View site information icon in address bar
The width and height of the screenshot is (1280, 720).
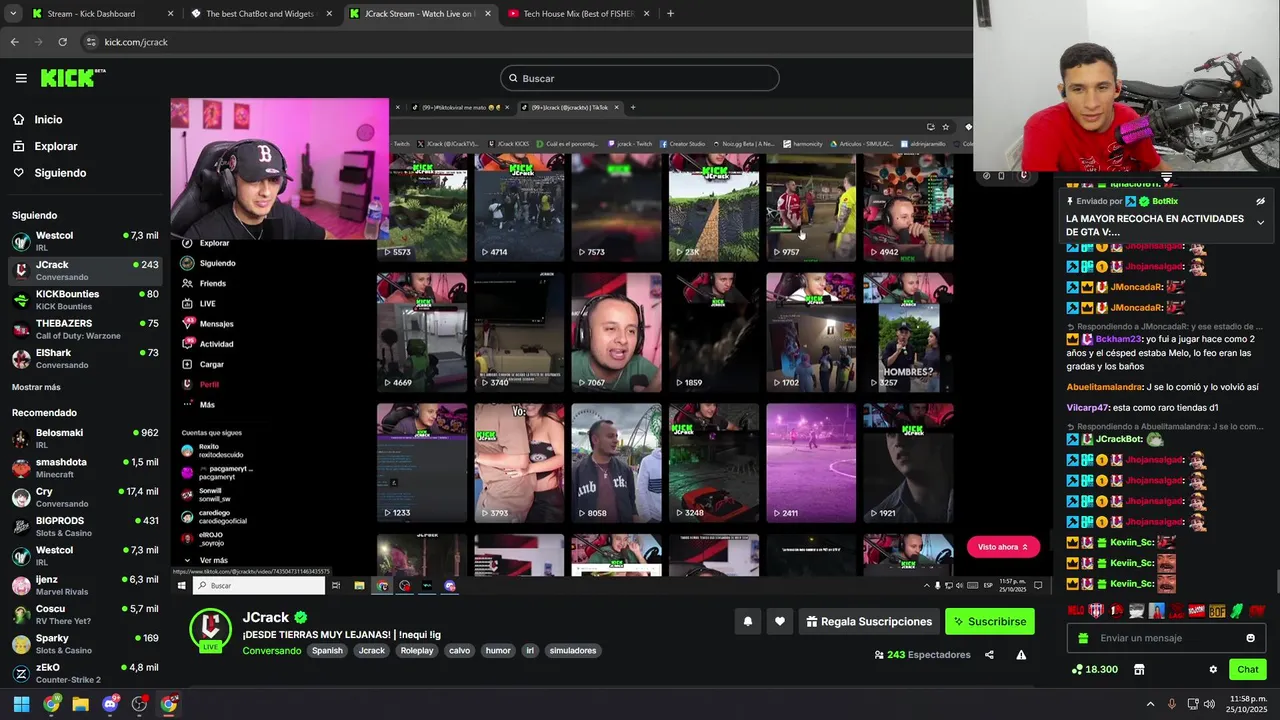point(91,42)
